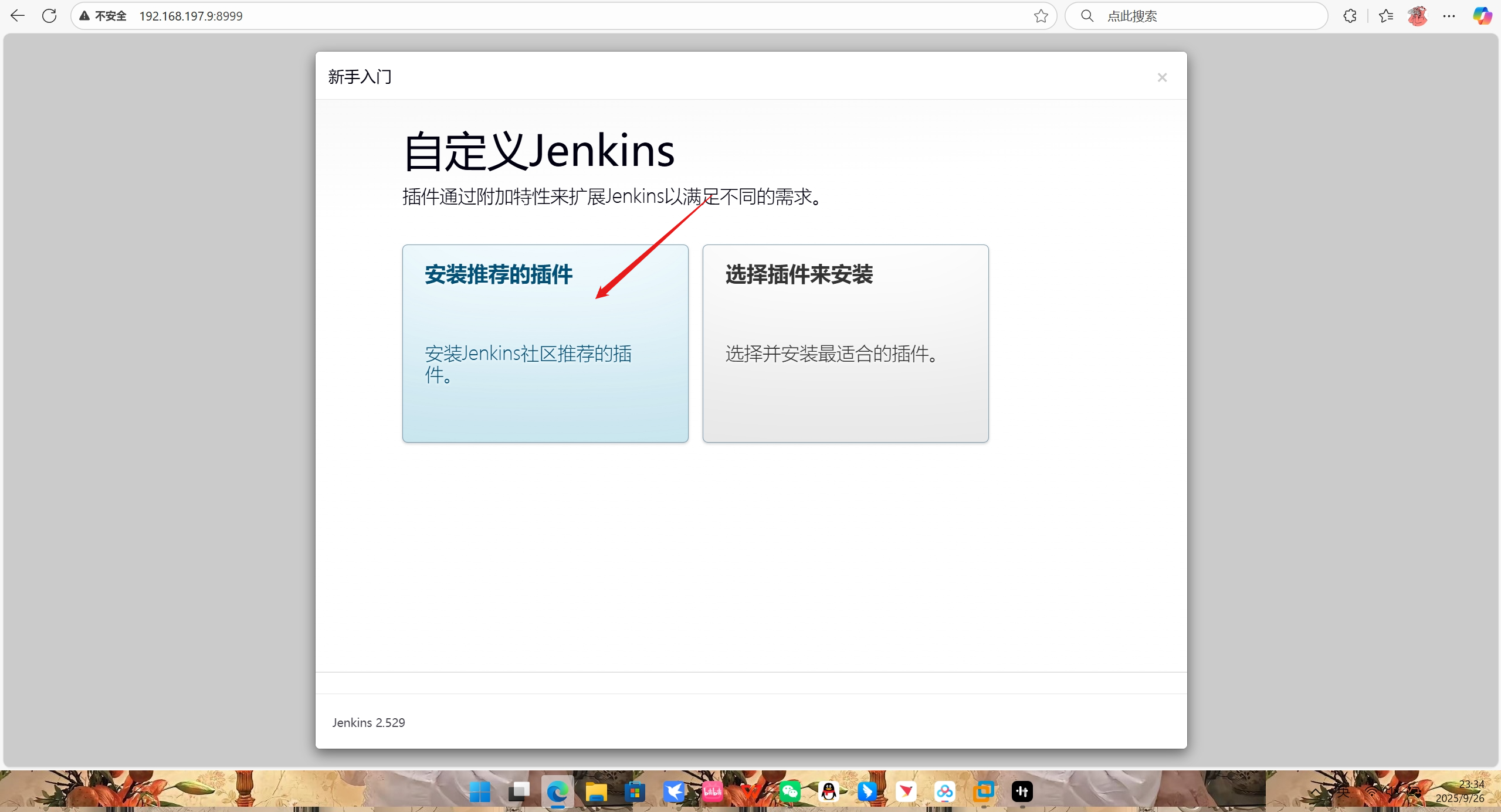Open the DingTalk icon in taskbar
This screenshot has height=812, width=1501.
coord(867,791)
